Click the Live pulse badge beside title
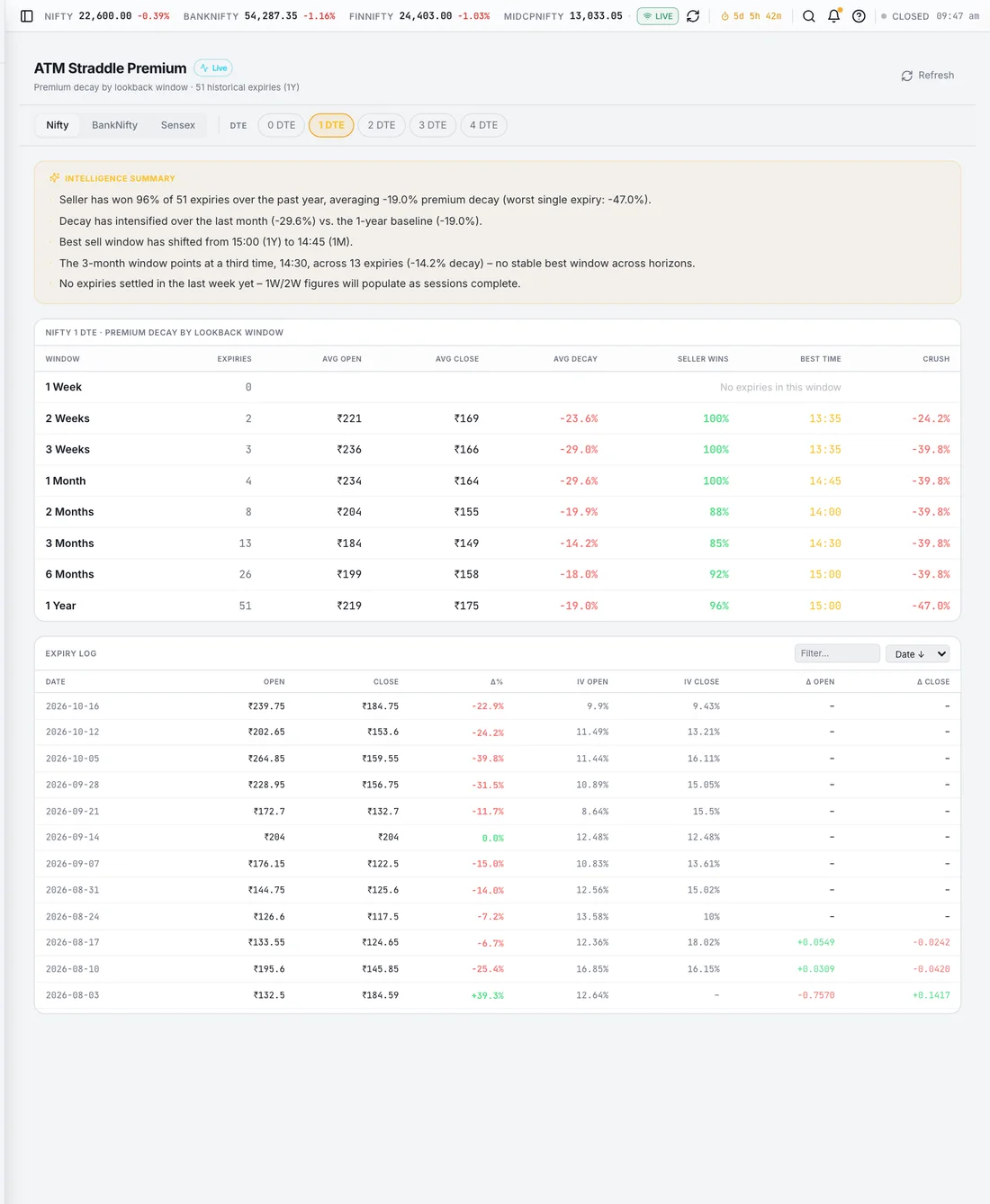The width and height of the screenshot is (990, 1204). point(213,68)
